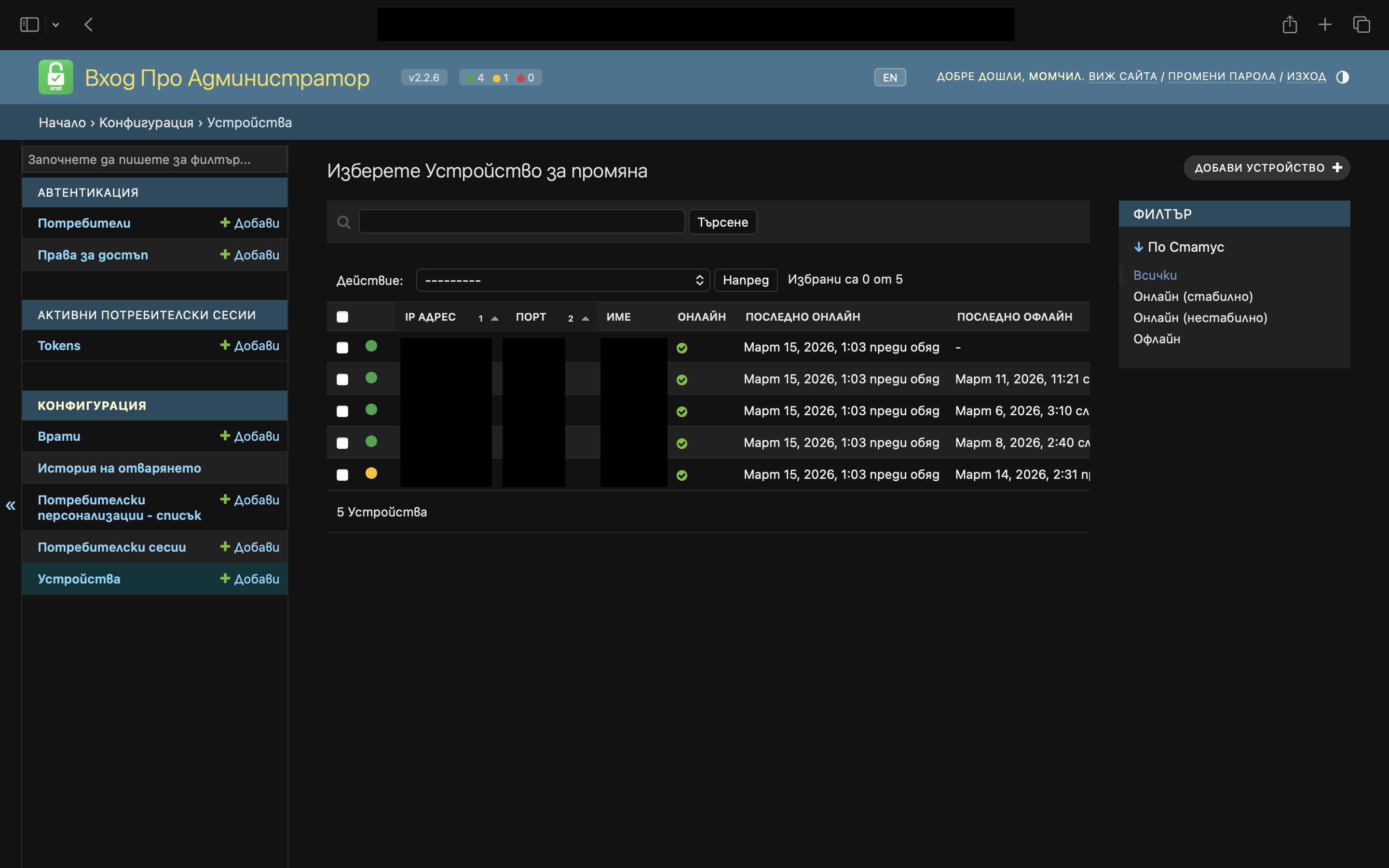
Task: Collapse the sidebar using the « arrow
Action: 11,505
